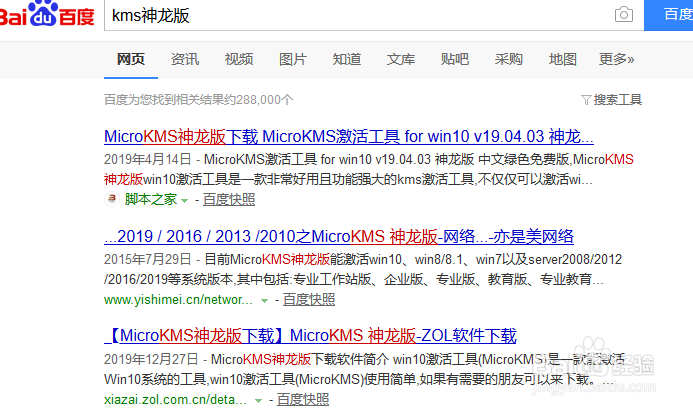Screen dimensions: 693x411
Task: Click the 脚本之家 source link
Action: click(151, 199)
